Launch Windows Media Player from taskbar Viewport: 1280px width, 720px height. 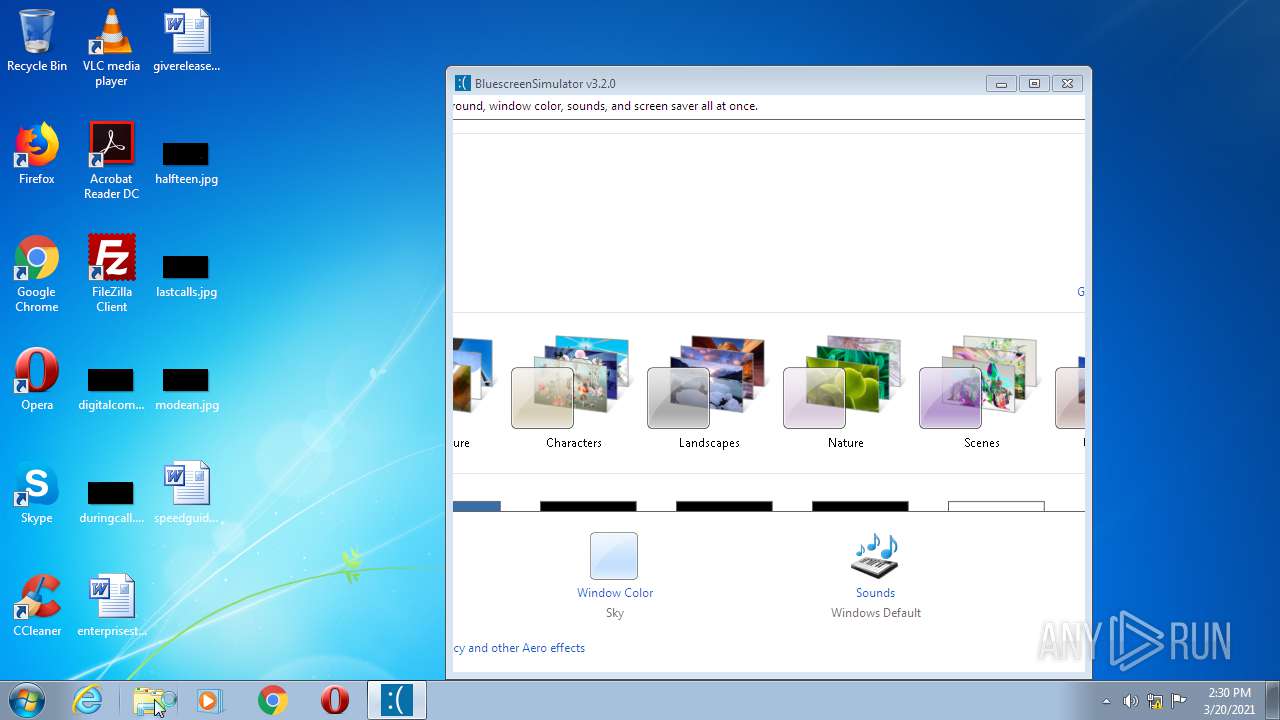click(x=211, y=700)
